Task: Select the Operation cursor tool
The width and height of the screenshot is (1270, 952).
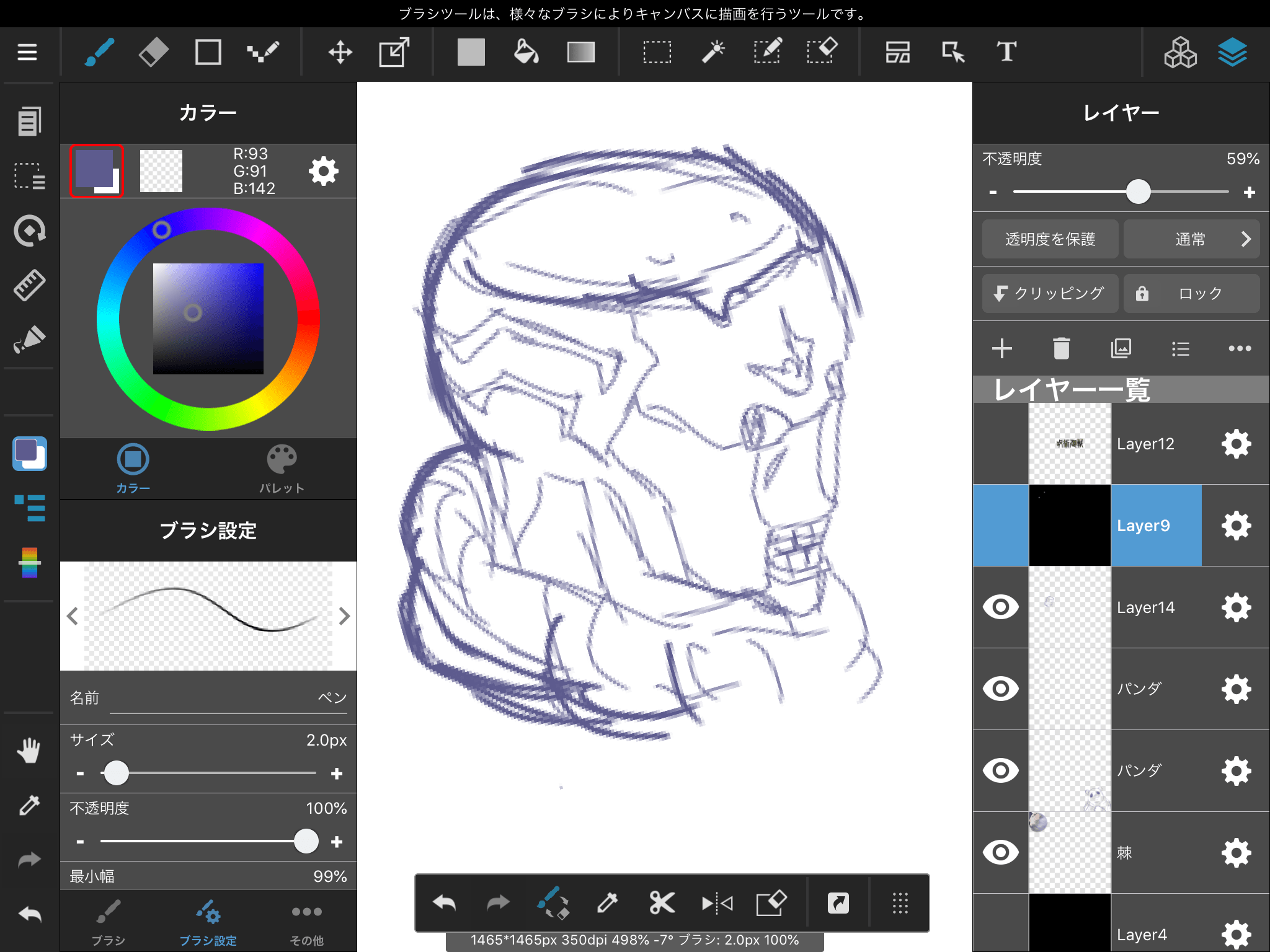Action: click(953, 52)
